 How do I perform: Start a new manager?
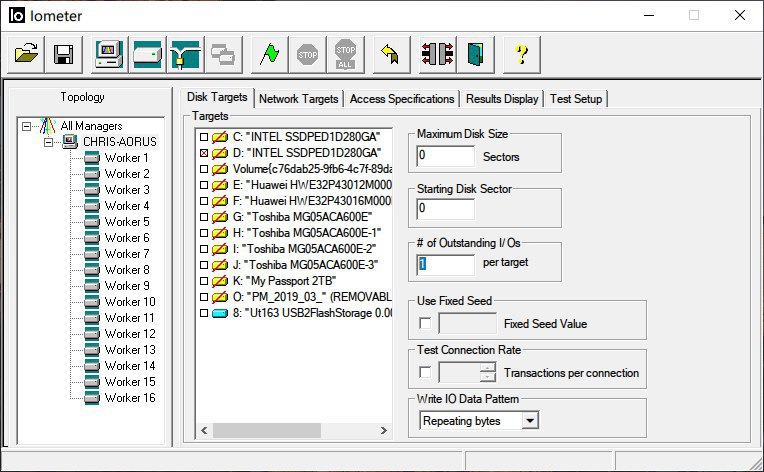110,54
